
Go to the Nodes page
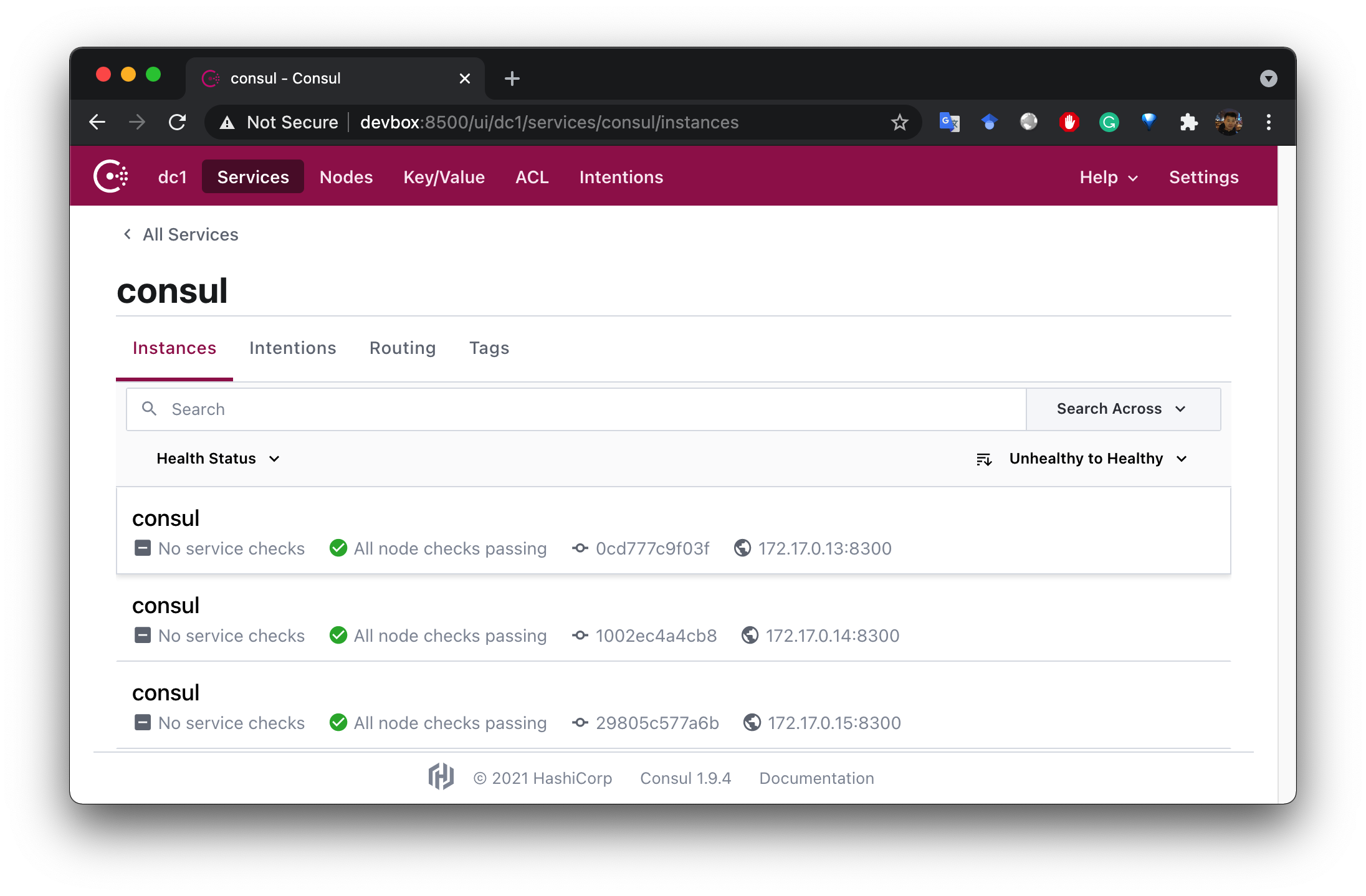346,178
